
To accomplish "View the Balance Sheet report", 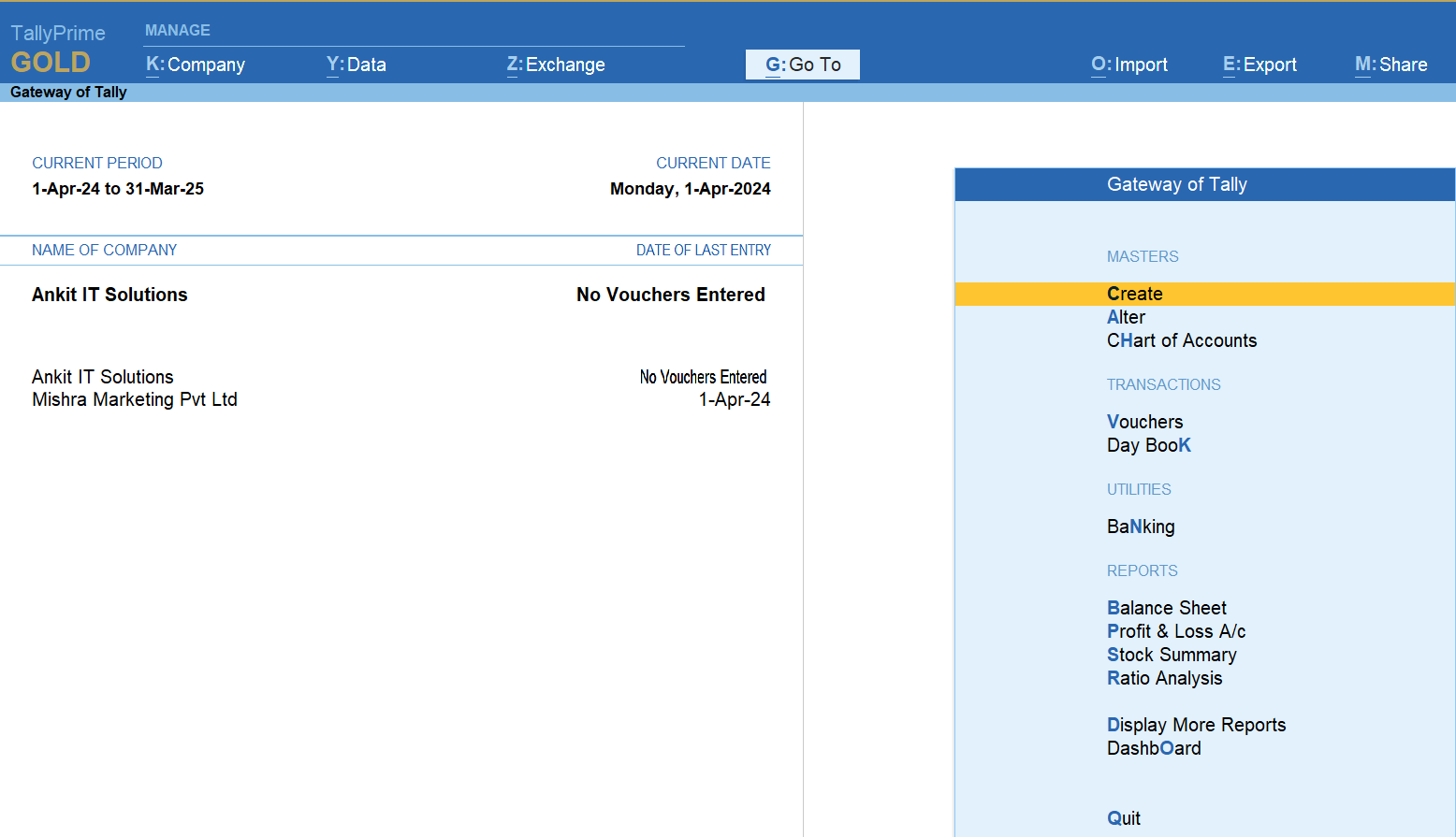I will coord(1167,608).
